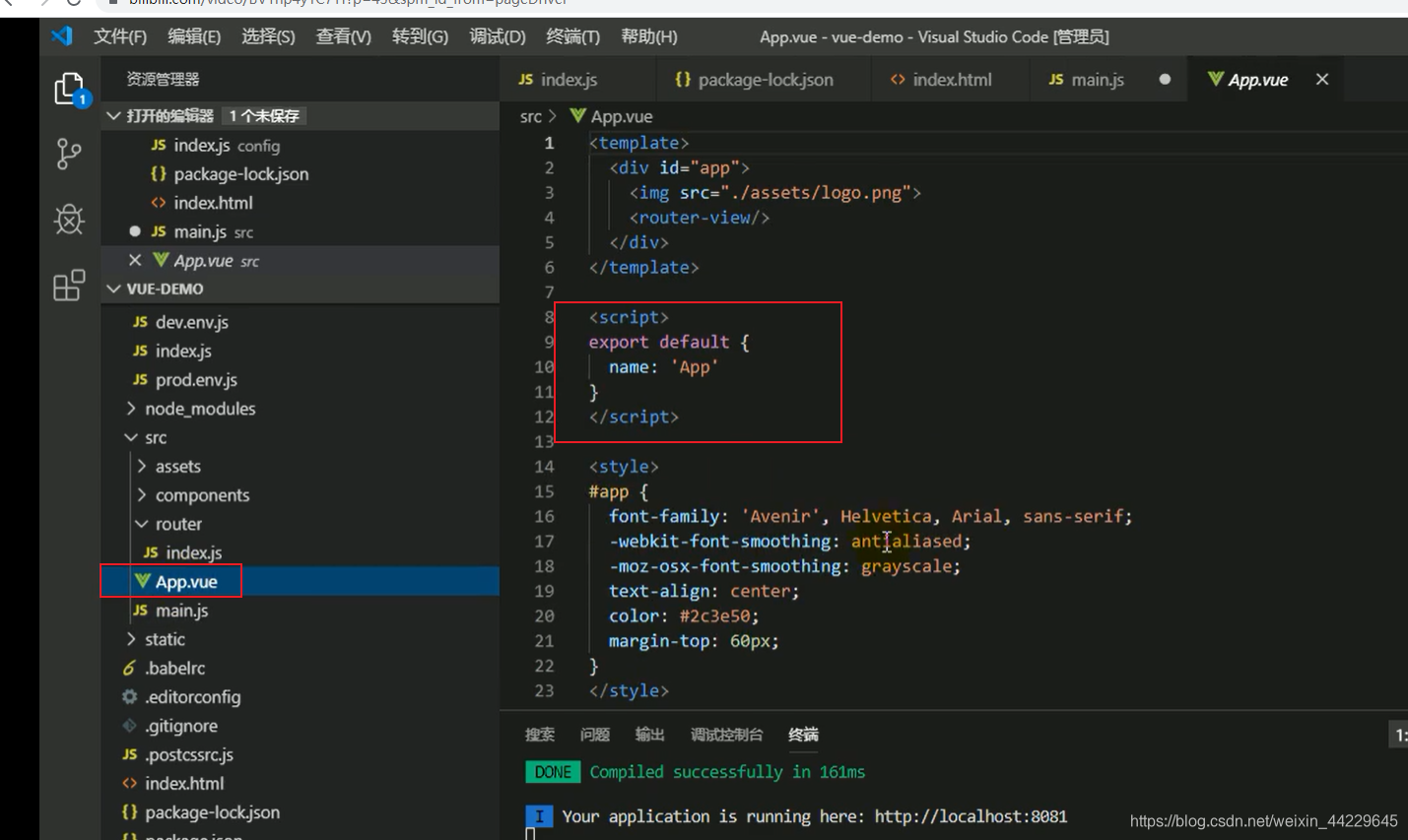Open the 帮助(H) menu
The image size is (1408, 840).
649,36
